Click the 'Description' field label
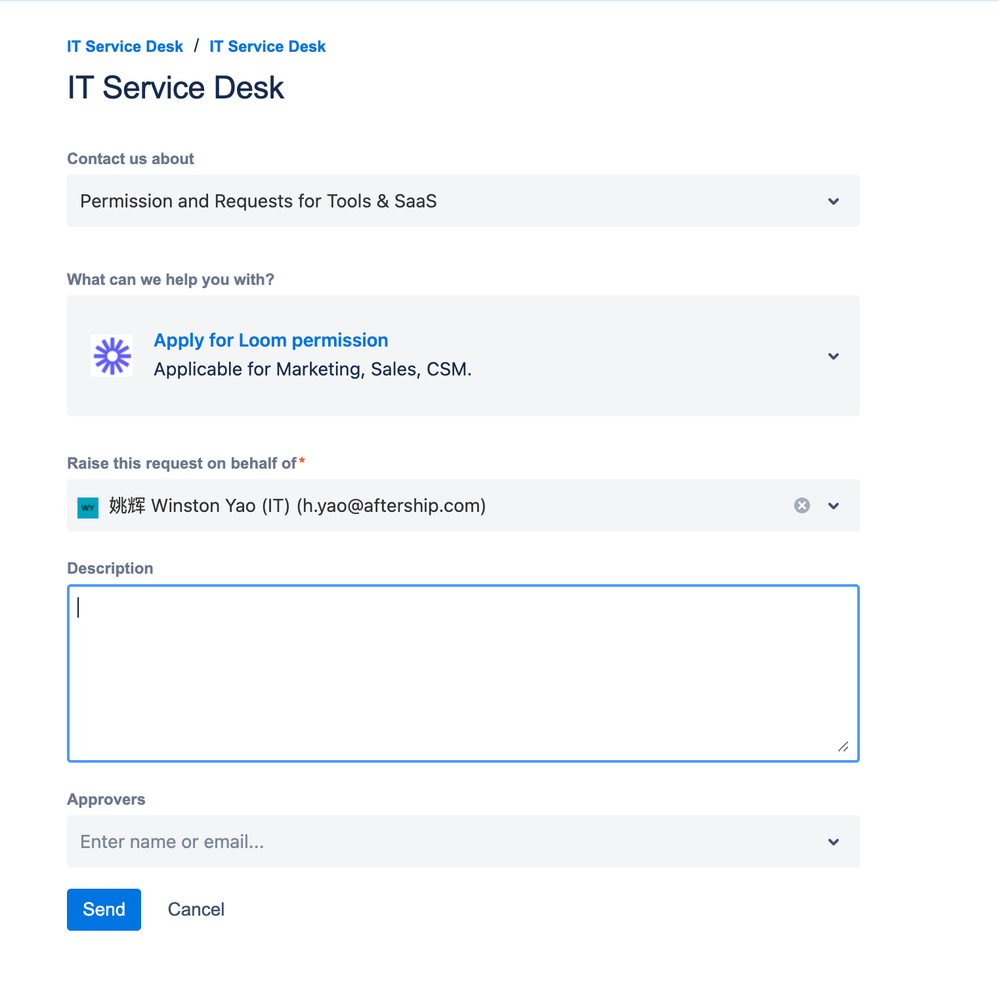Viewport: 999px width, 999px height. [x=110, y=568]
